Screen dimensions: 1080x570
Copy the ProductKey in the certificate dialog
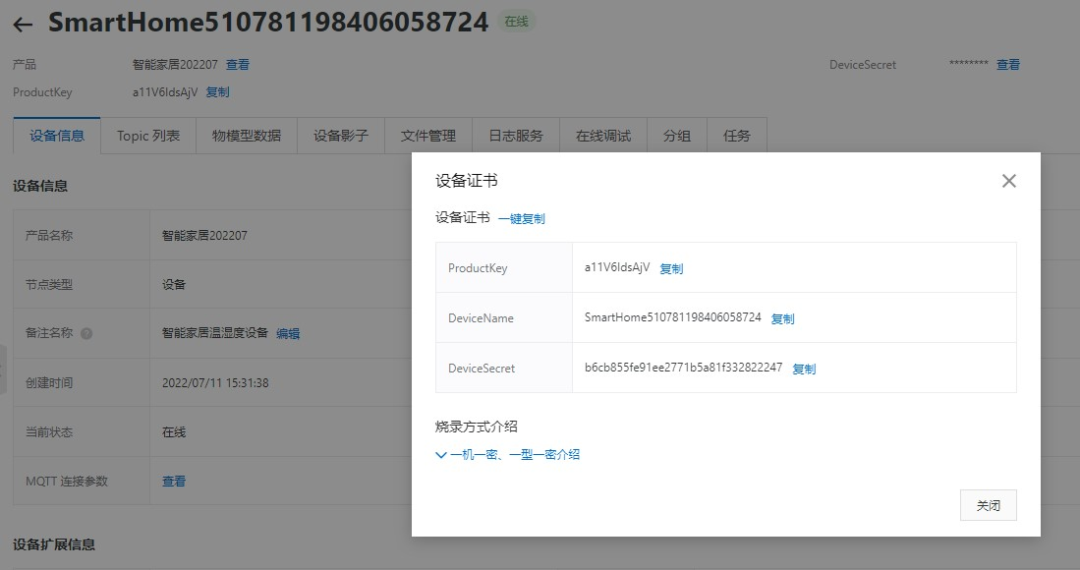click(x=671, y=269)
